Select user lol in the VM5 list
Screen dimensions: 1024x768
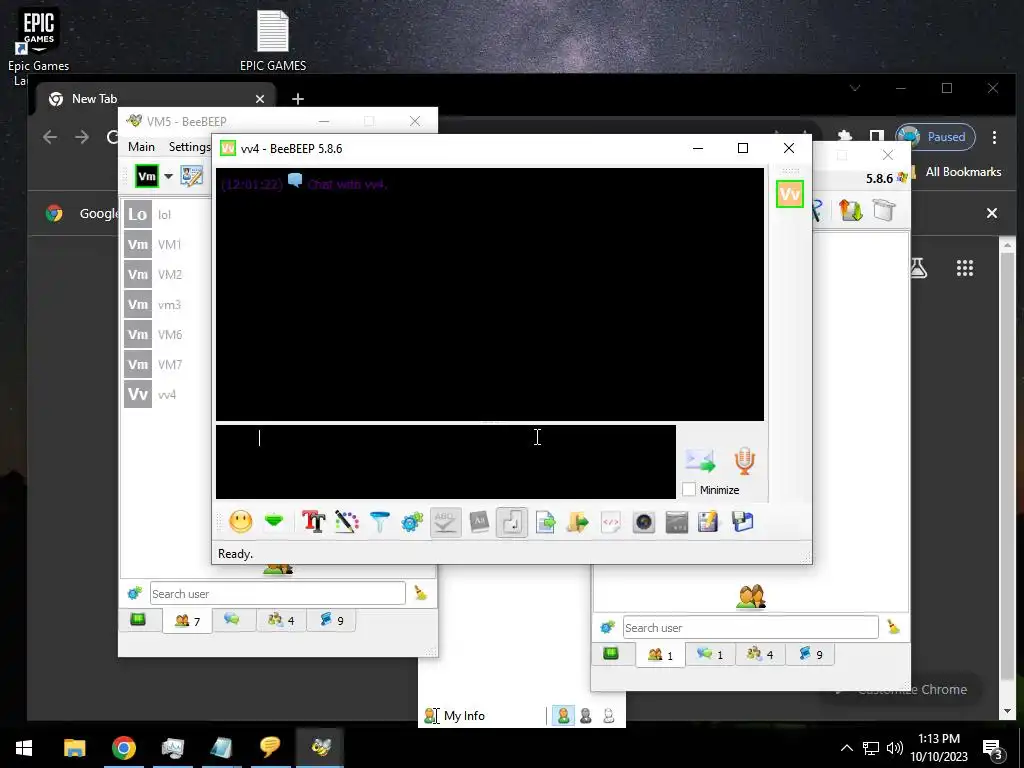pos(165,214)
